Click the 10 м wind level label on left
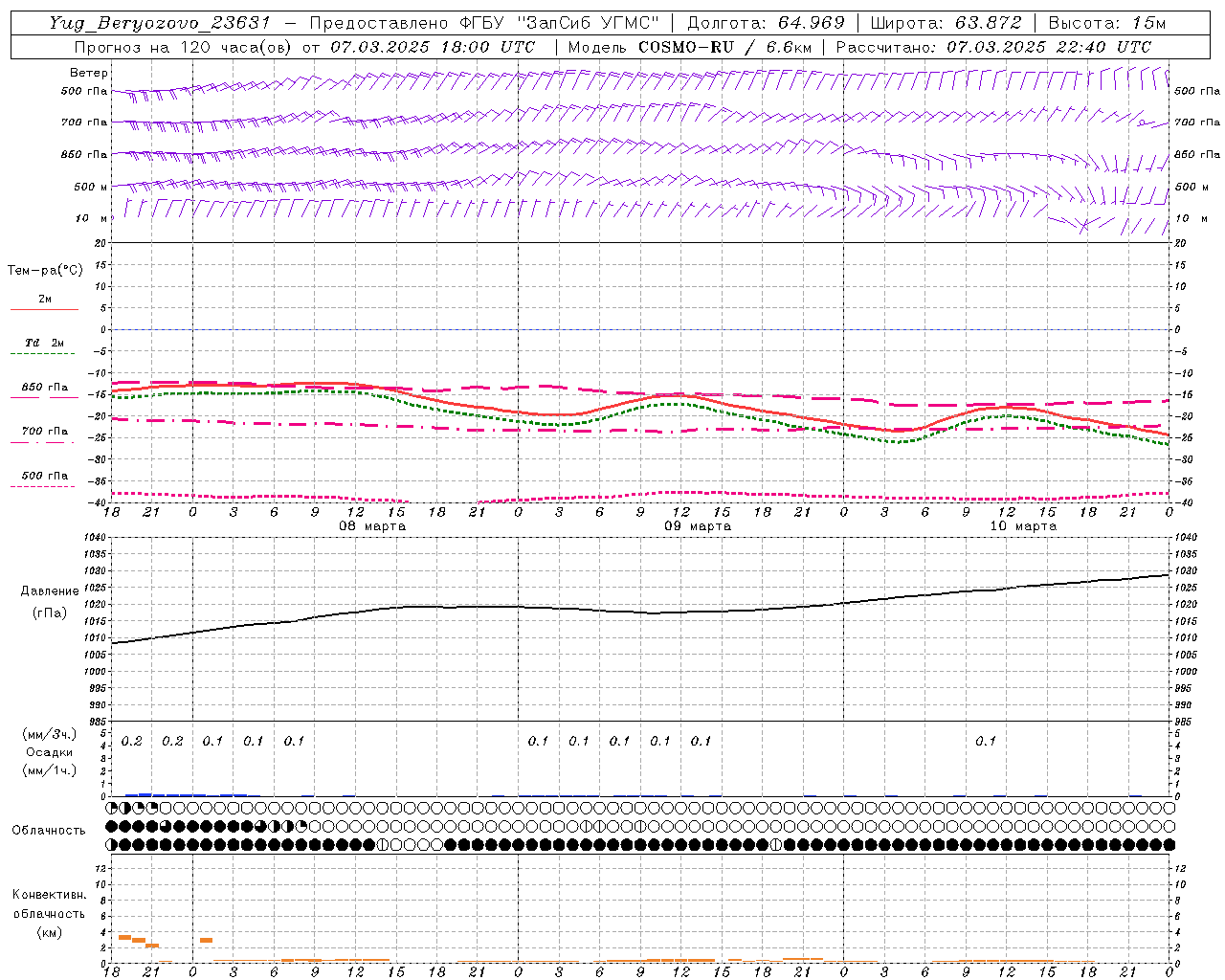This screenshot has height=980, width=1225. click(x=92, y=218)
